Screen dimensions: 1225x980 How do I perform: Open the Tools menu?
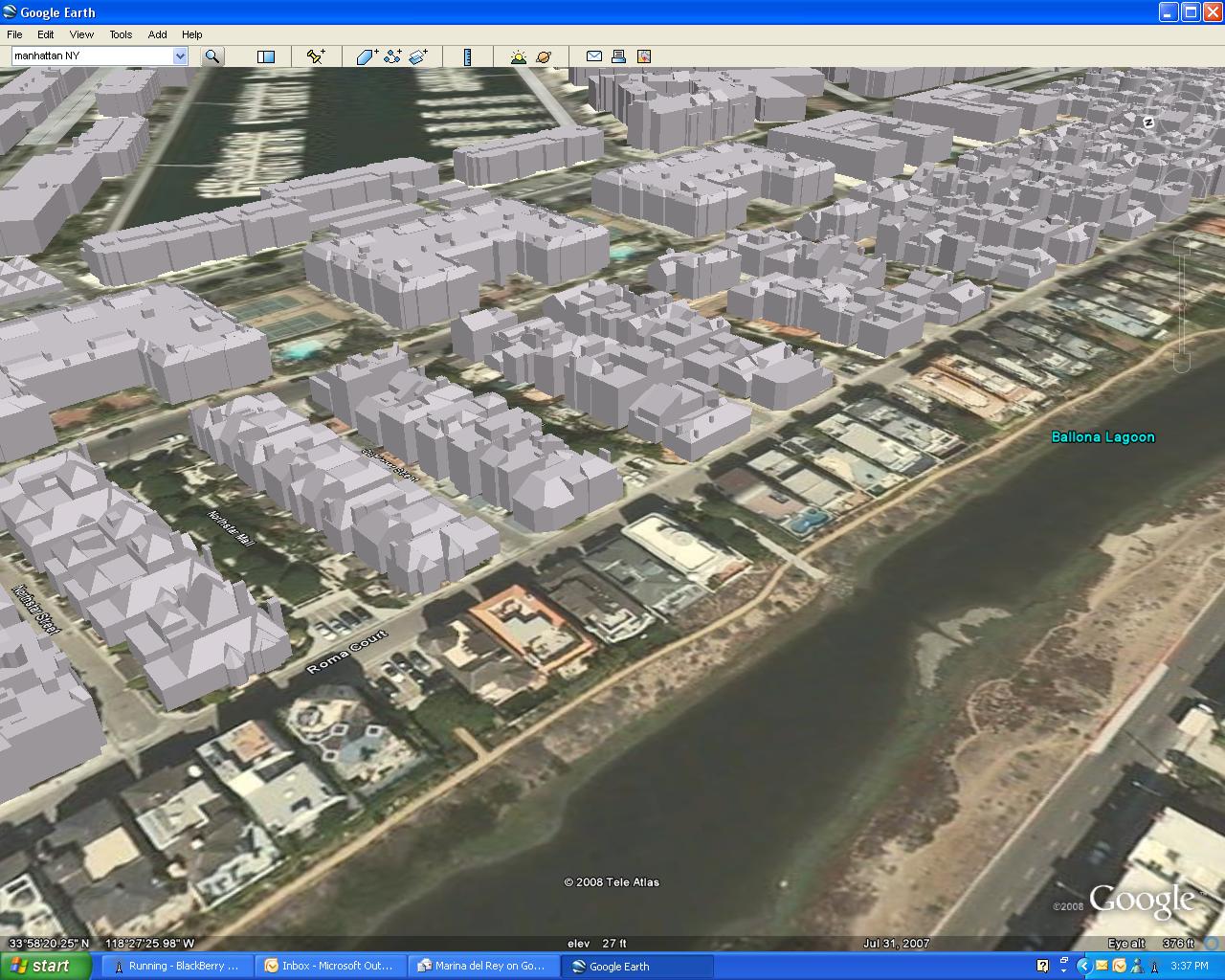(x=121, y=34)
